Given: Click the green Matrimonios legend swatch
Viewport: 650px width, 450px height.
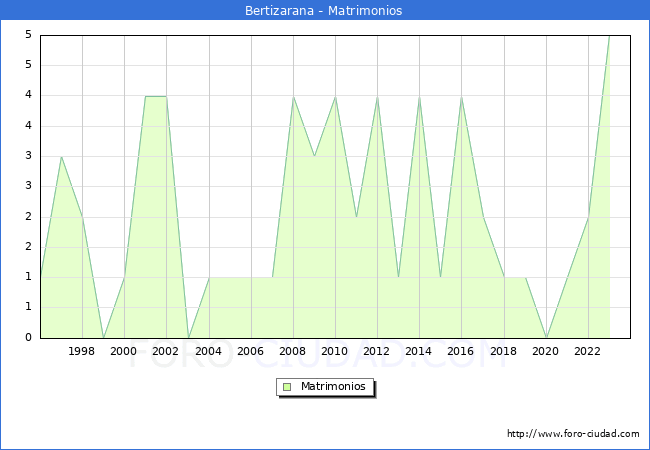Looking at the screenshot, I should coord(287,387).
